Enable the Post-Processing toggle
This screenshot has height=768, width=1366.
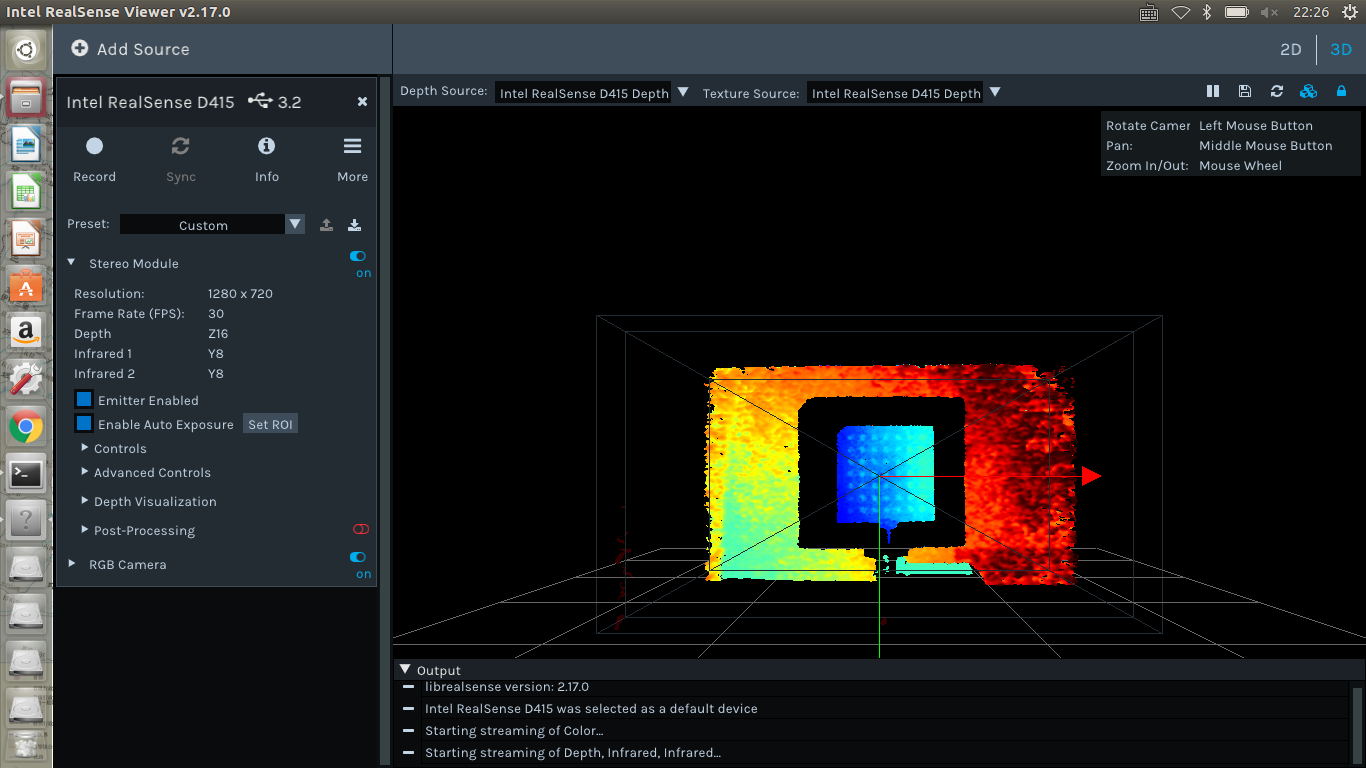click(x=361, y=529)
